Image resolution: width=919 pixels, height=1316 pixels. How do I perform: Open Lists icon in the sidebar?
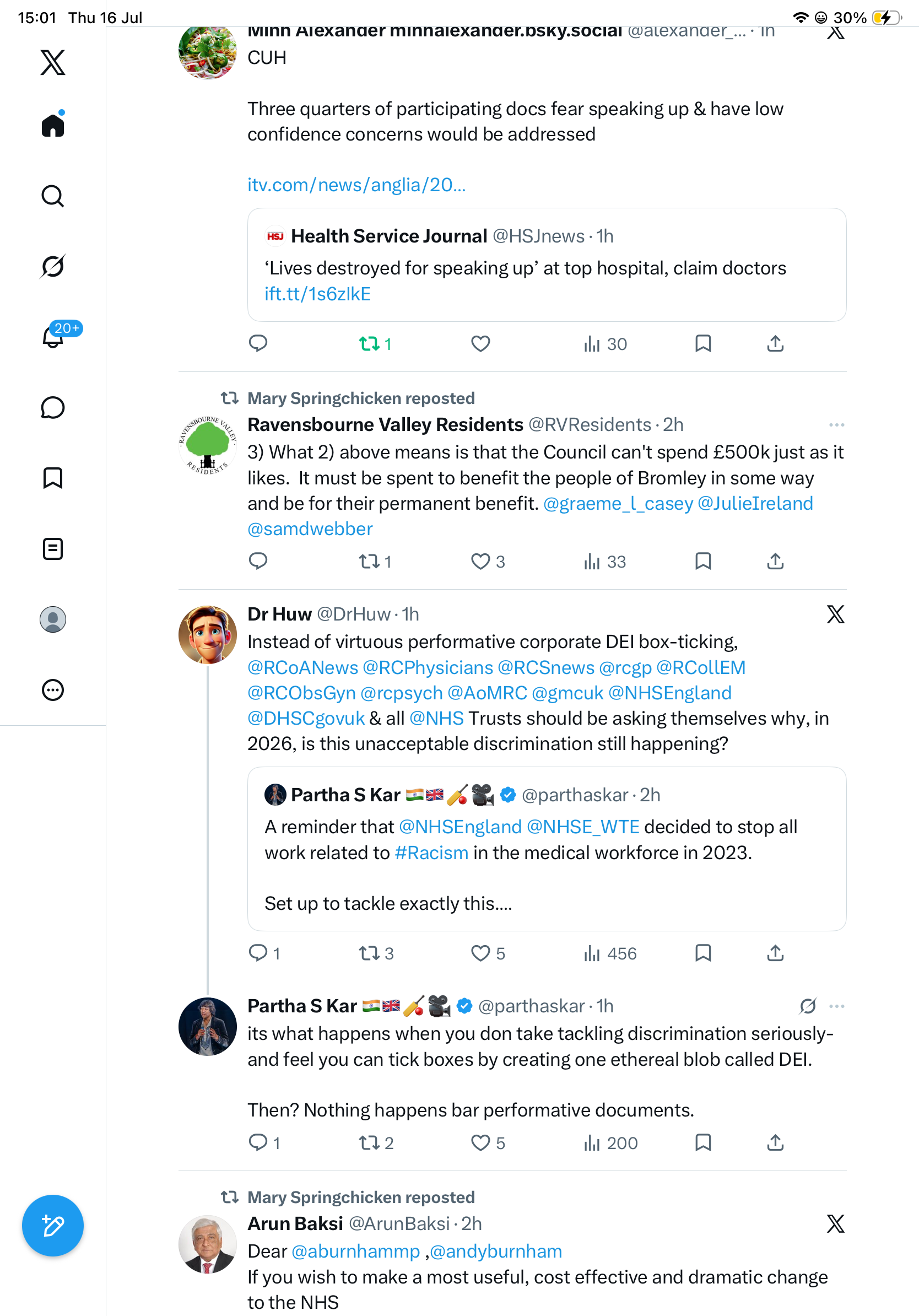[53, 548]
